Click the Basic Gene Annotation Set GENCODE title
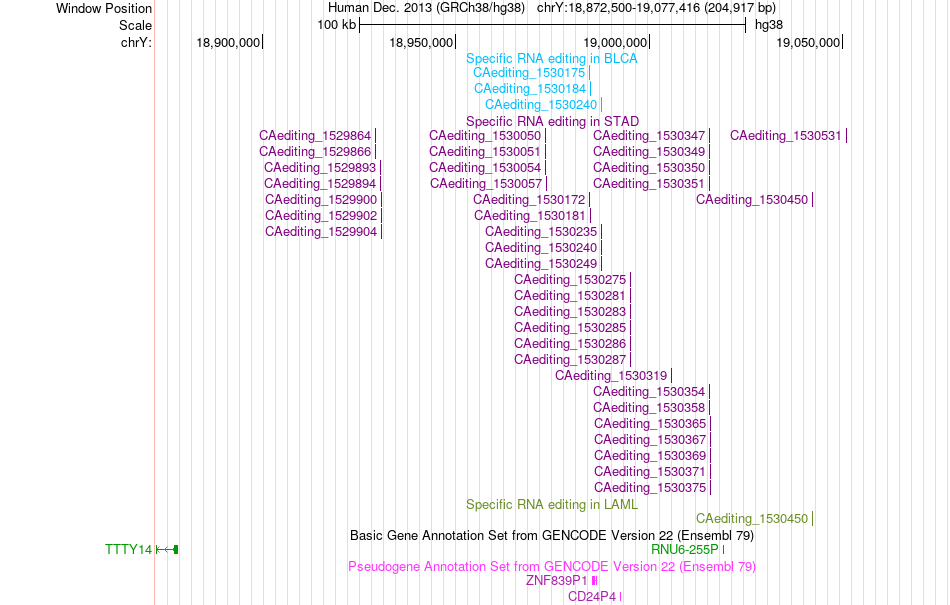This screenshot has height=605, width=950. [x=552, y=535]
